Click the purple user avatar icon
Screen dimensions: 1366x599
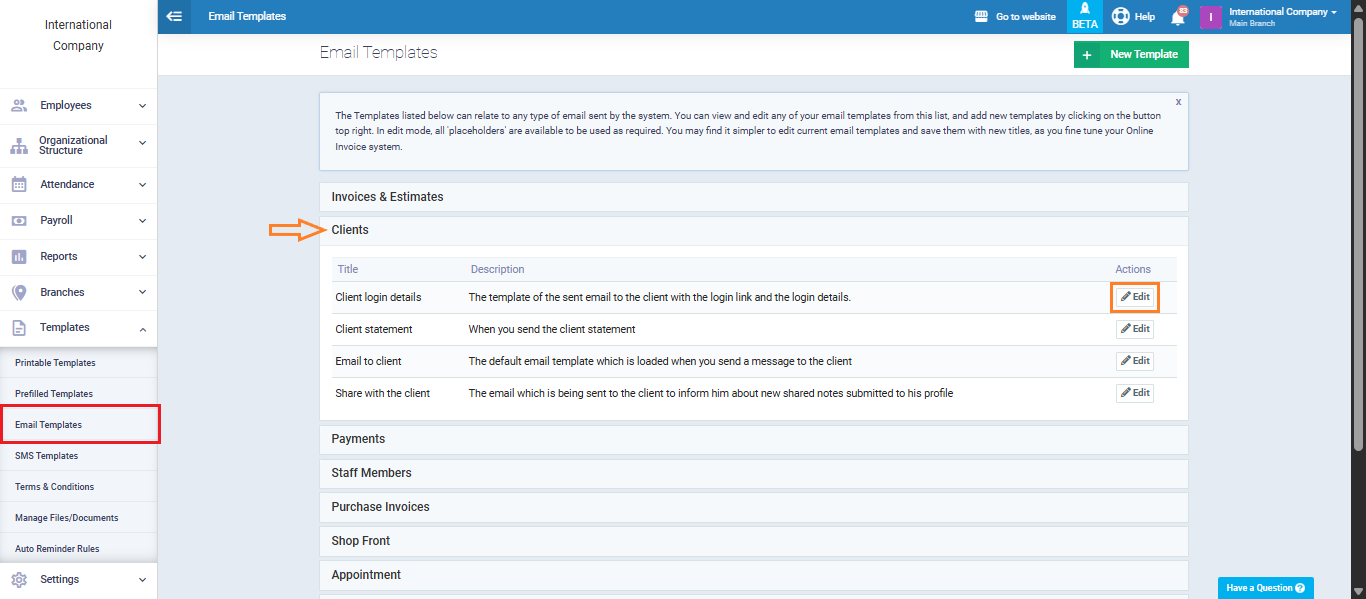tap(1210, 17)
